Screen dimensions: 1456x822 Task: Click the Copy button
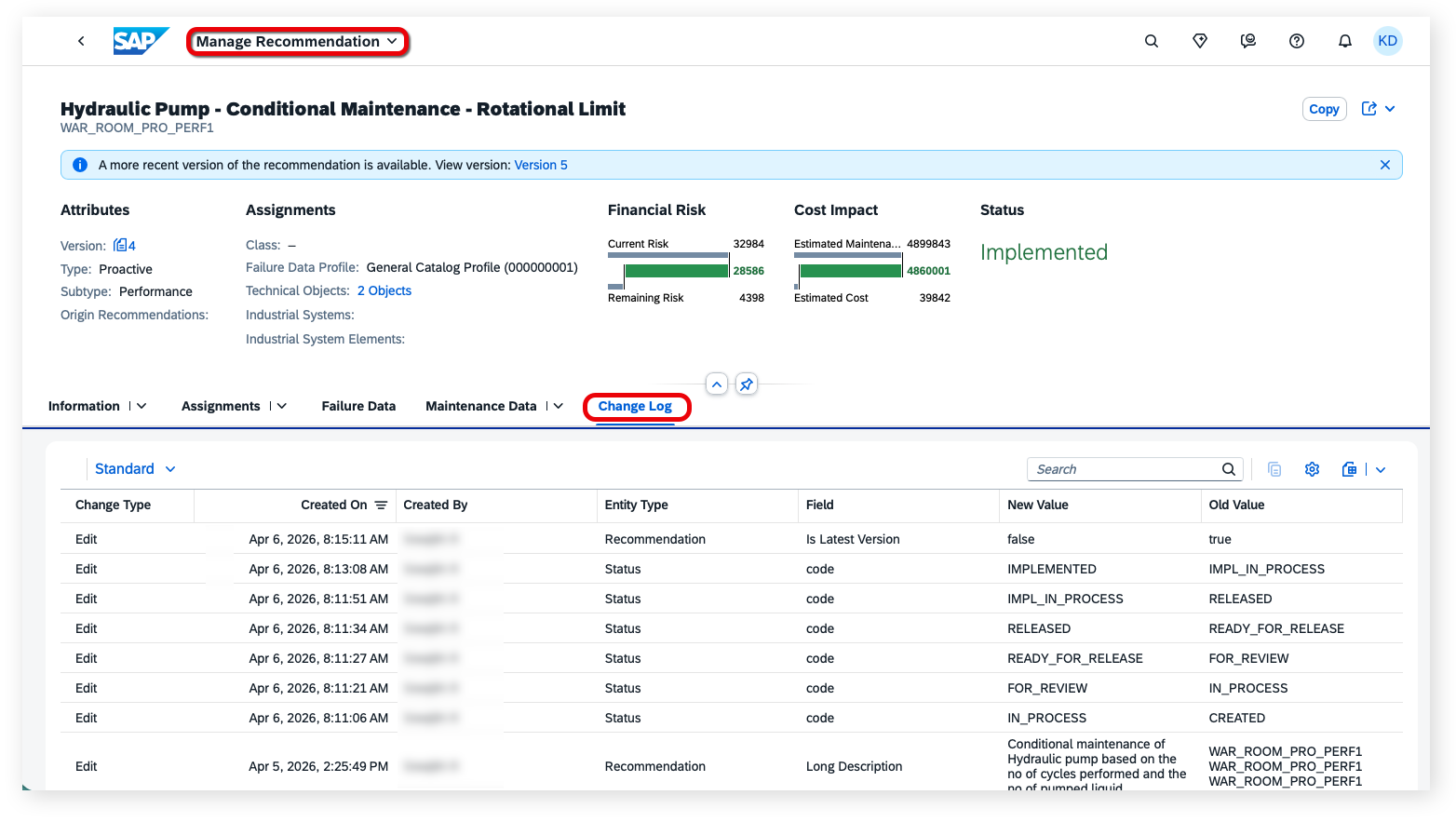(x=1324, y=109)
